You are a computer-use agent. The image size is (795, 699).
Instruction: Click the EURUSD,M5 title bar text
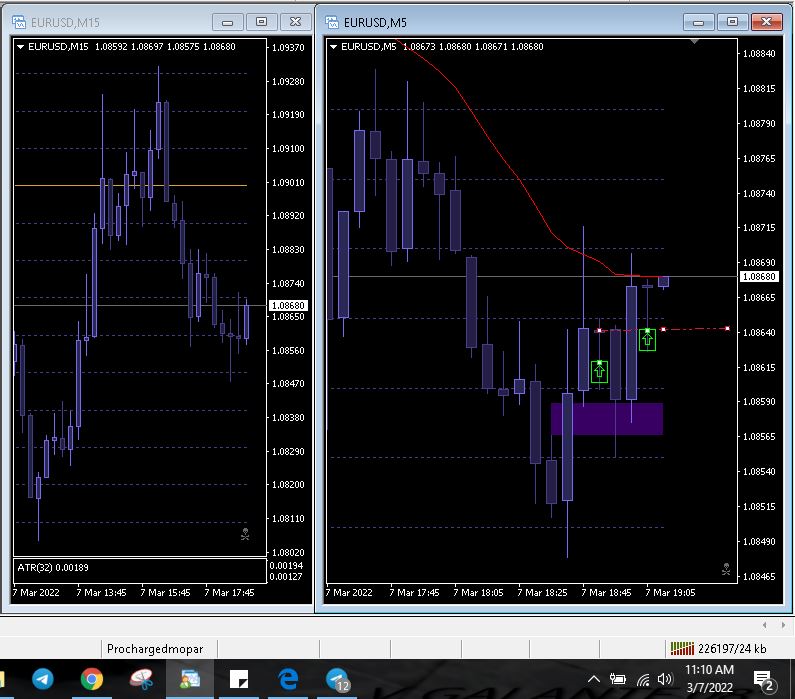click(375, 23)
